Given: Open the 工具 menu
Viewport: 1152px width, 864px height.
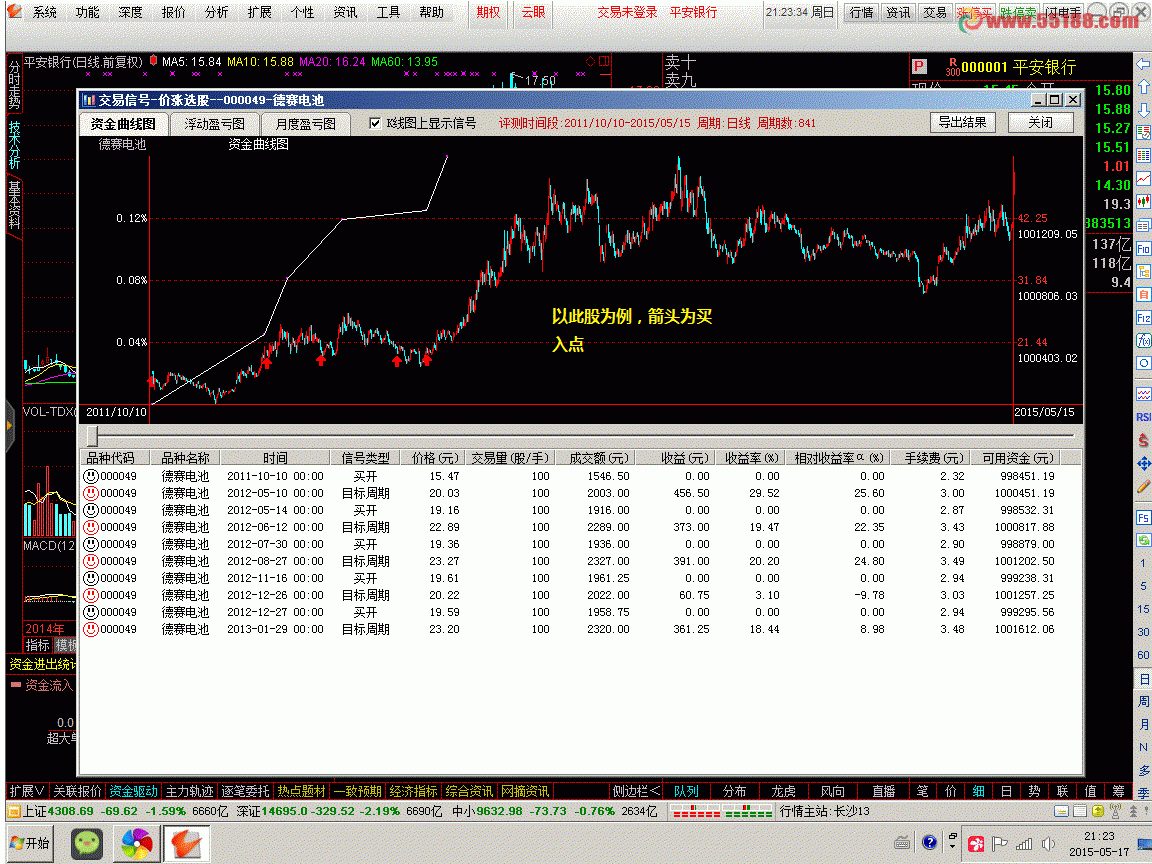Looking at the screenshot, I should (388, 12).
